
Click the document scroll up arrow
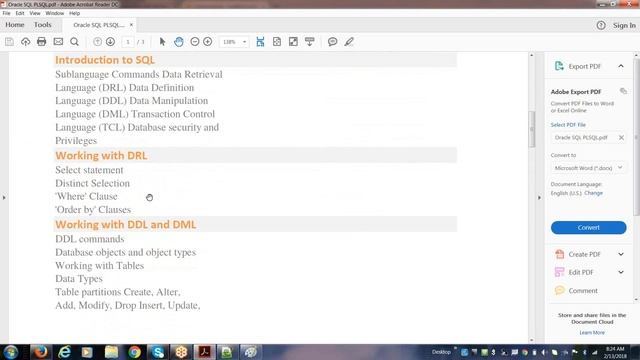pyautogui.click(x=531, y=55)
